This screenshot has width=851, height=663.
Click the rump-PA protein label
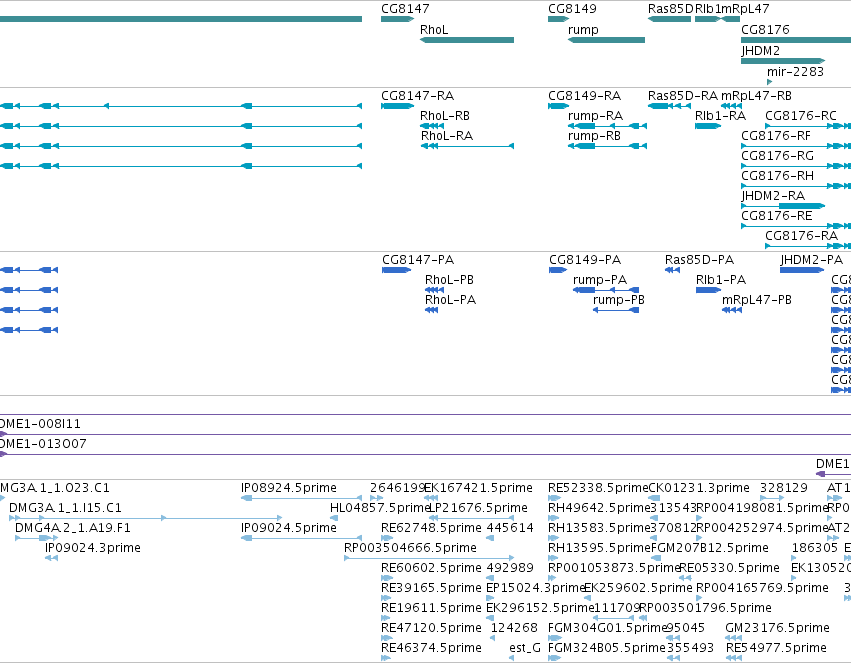600,280
